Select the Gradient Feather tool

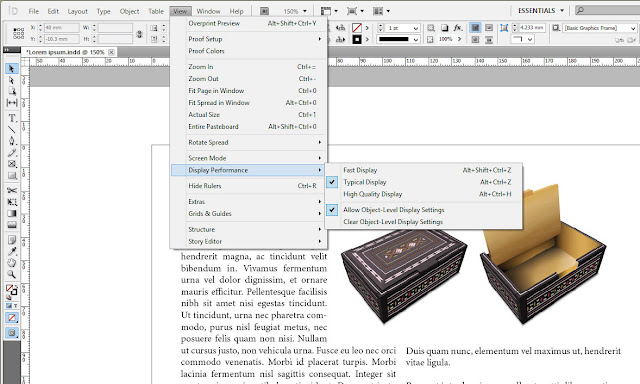(11, 224)
